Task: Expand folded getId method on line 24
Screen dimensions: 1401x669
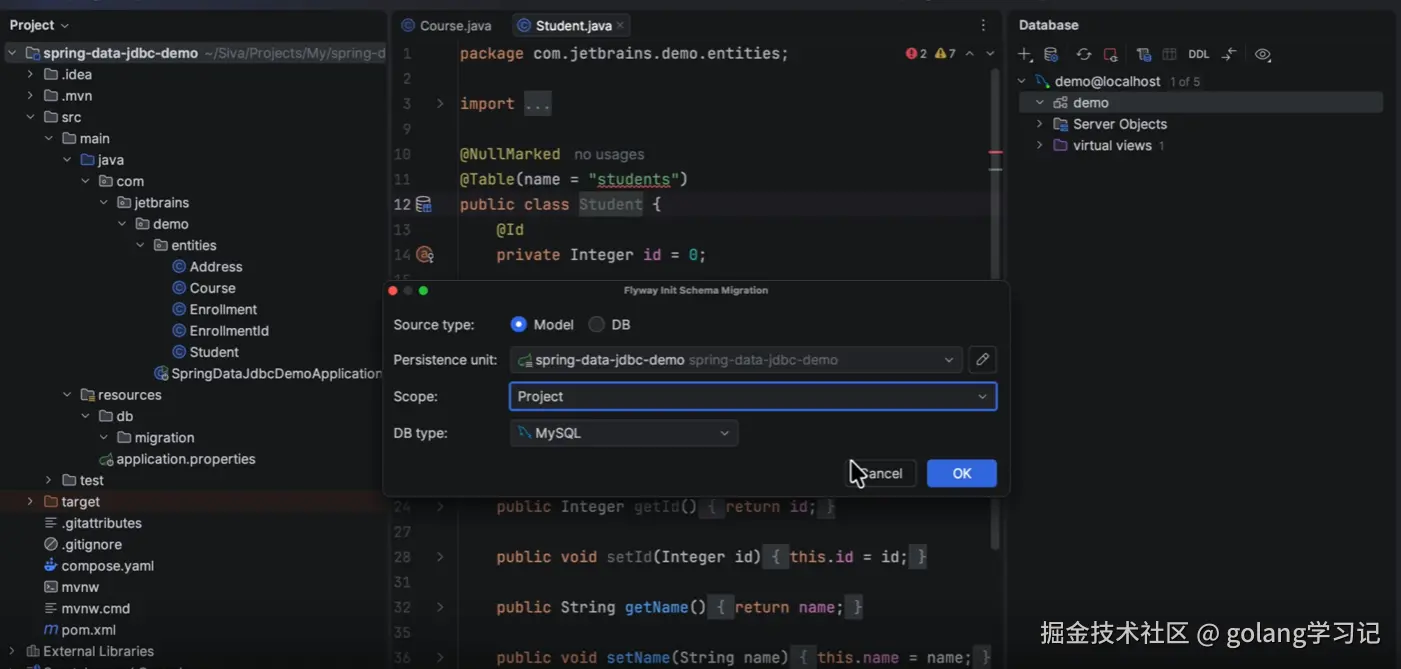Action: pos(440,507)
